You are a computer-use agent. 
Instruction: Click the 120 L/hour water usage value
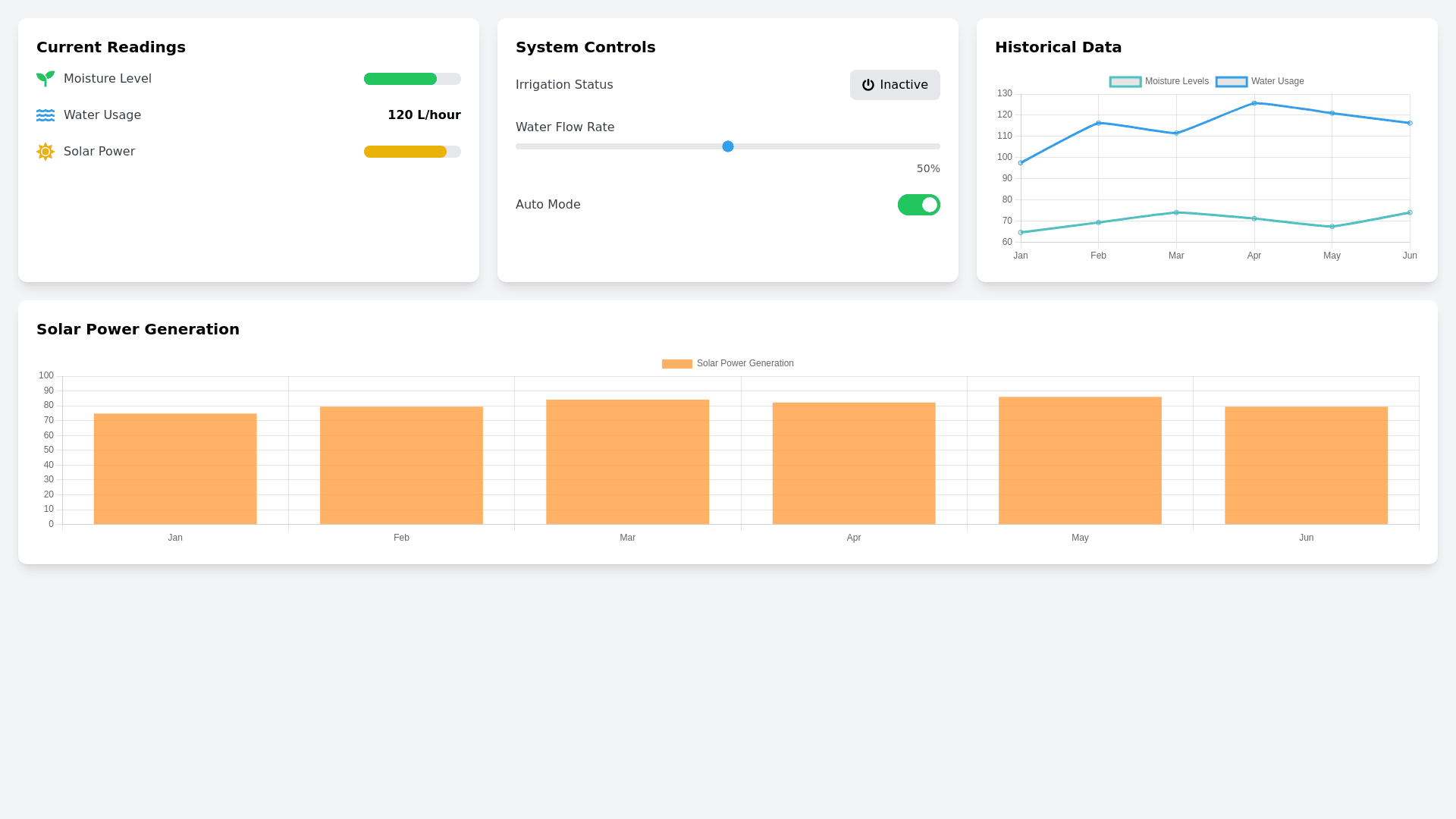[x=424, y=115]
